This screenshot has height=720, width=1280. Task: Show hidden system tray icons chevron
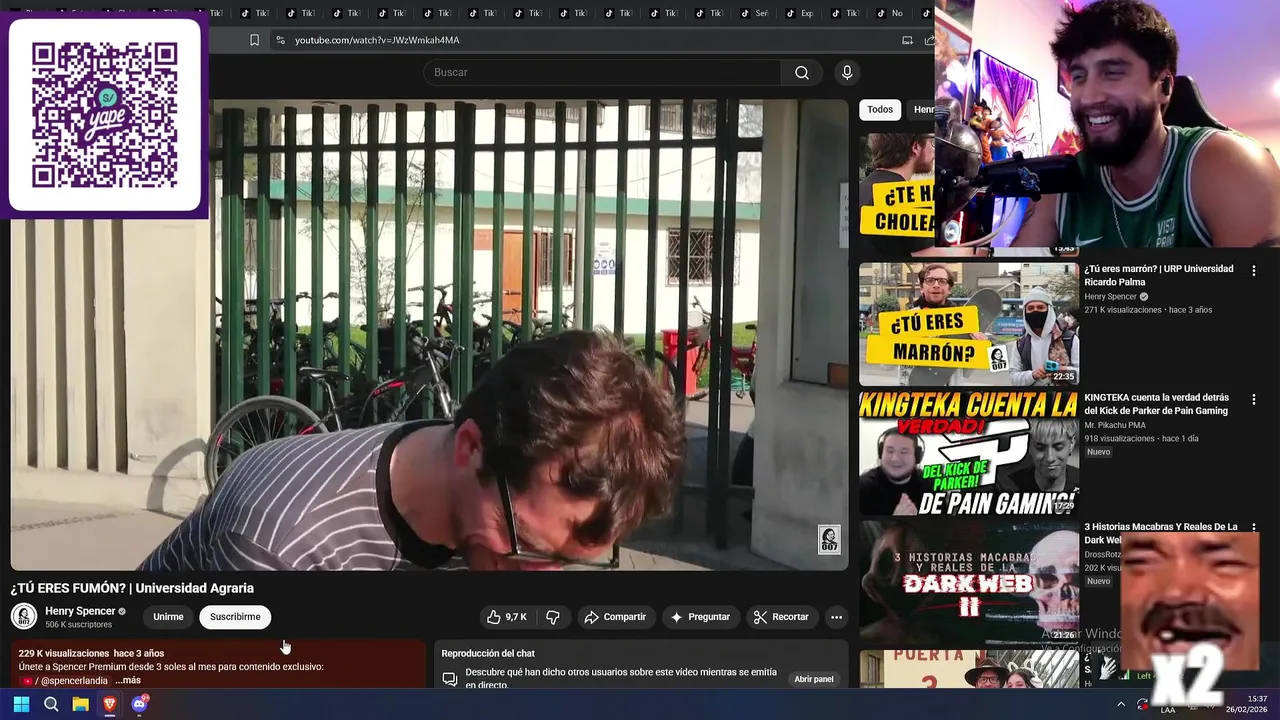coord(1121,704)
